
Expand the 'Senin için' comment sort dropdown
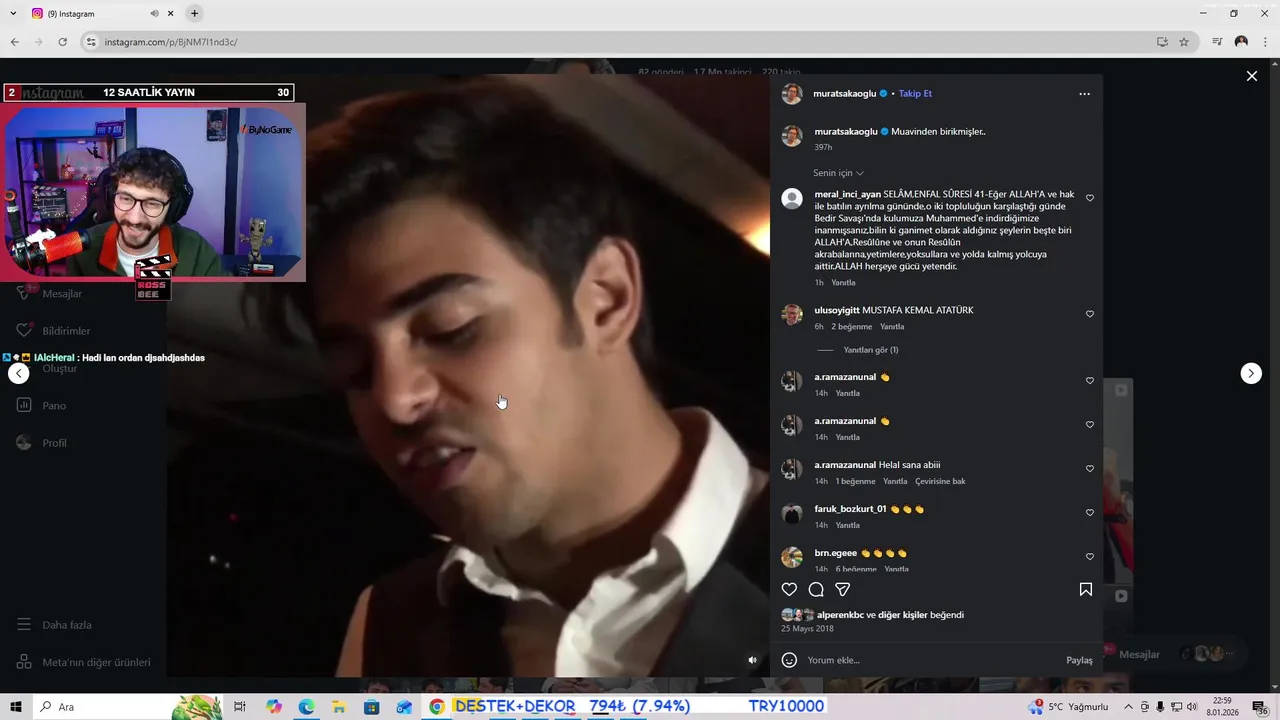(x=839, y=173)
